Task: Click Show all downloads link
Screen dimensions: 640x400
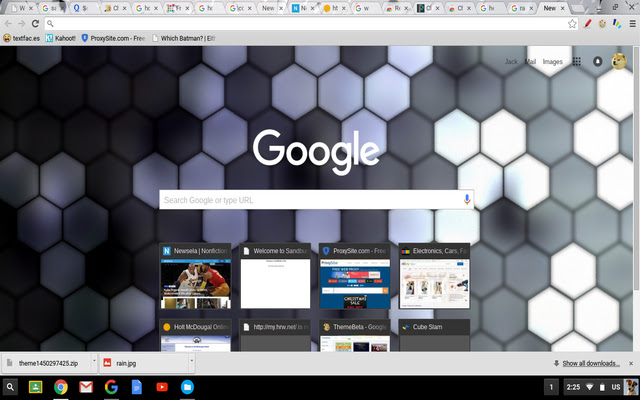Action: coord(591,363)
